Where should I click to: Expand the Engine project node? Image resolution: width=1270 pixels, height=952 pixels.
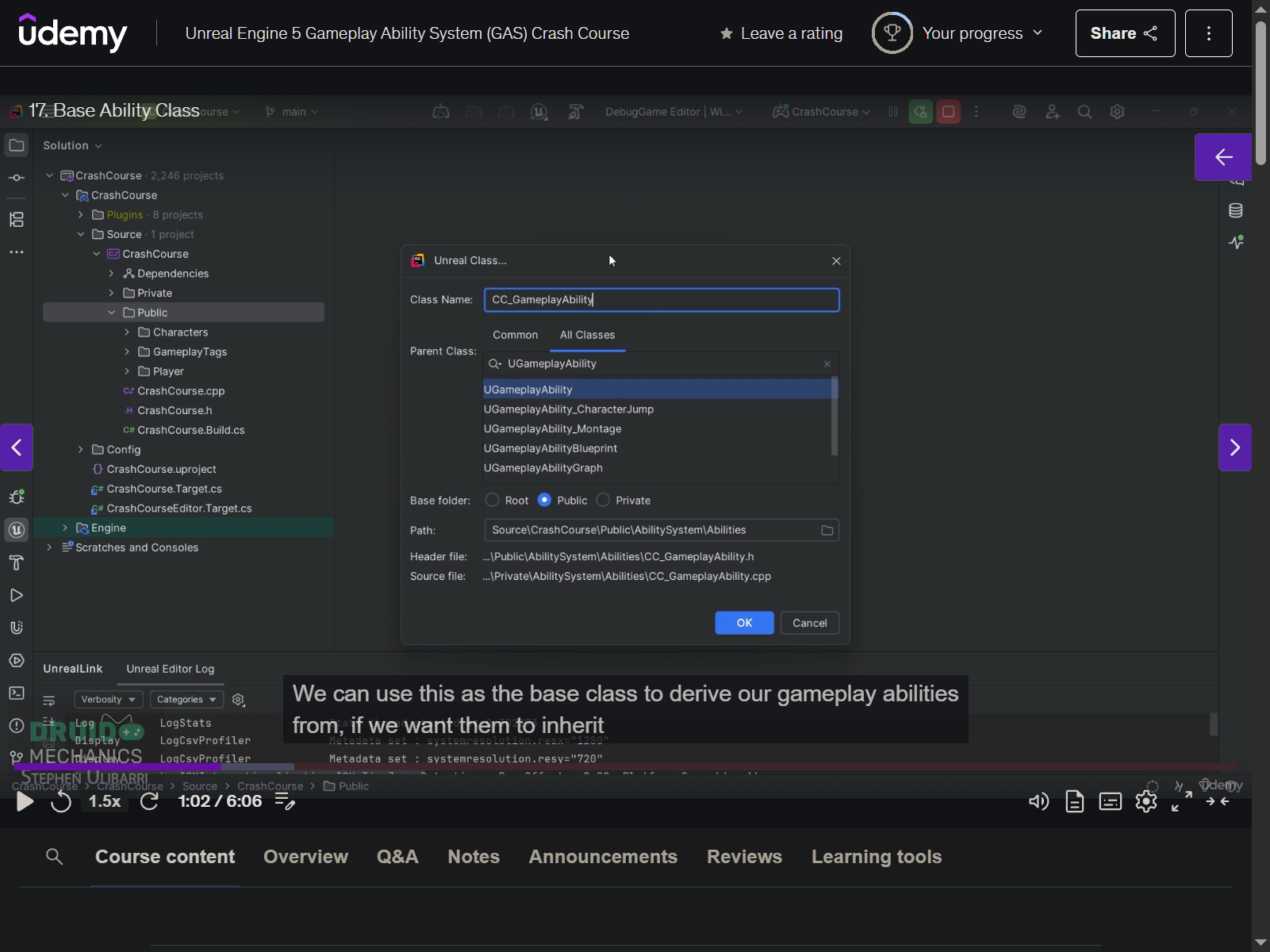click(x=65, y=528)
